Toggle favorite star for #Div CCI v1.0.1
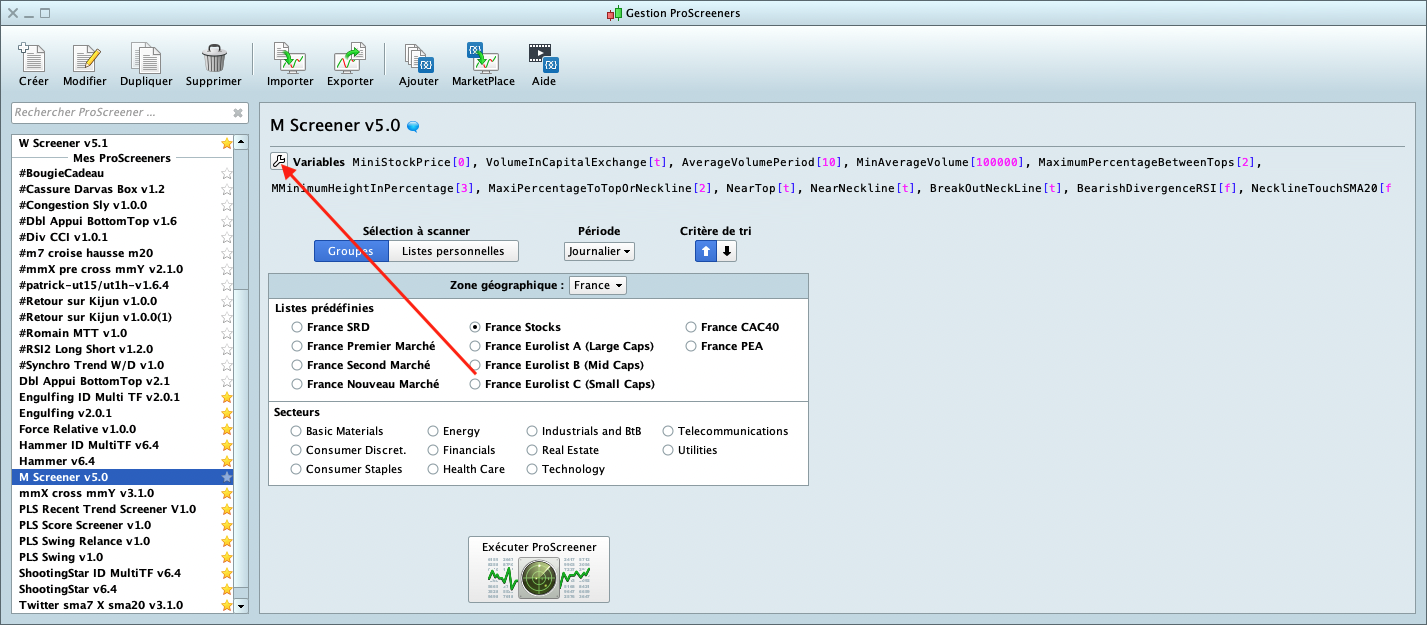Screen dimensions: 1427x625 point(226,237)
